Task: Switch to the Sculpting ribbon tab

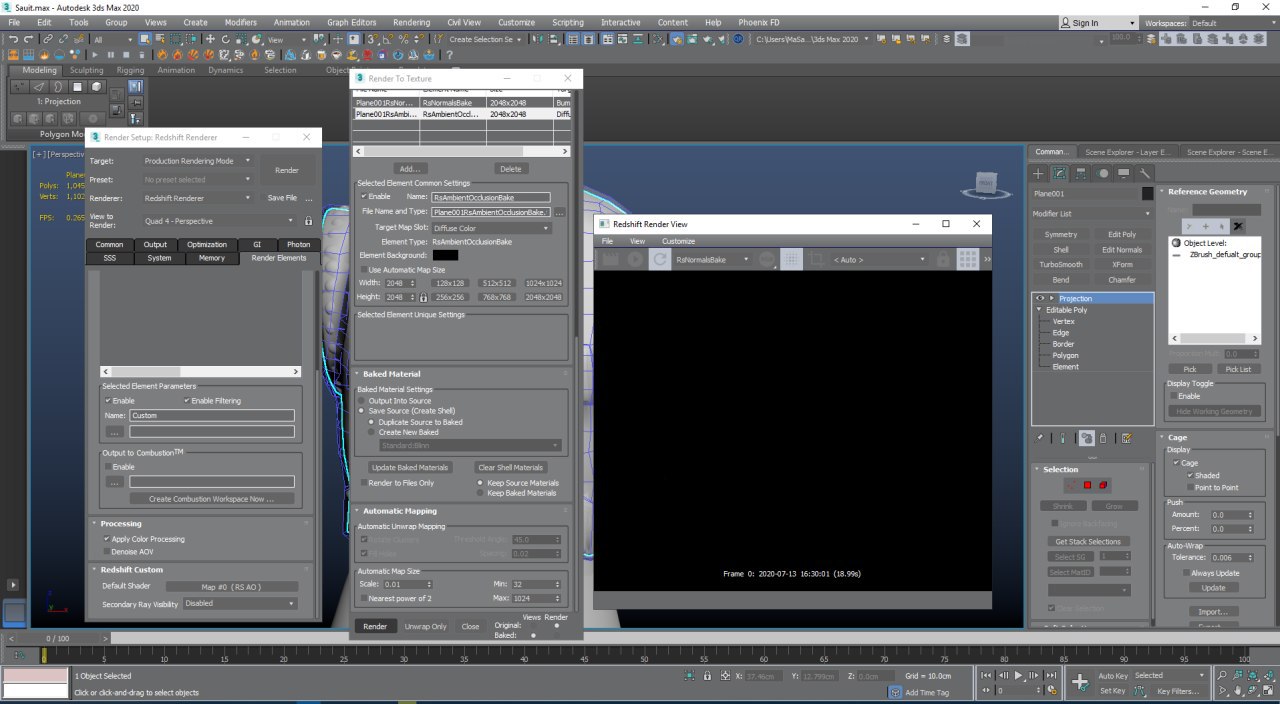Action: point(86,70)
